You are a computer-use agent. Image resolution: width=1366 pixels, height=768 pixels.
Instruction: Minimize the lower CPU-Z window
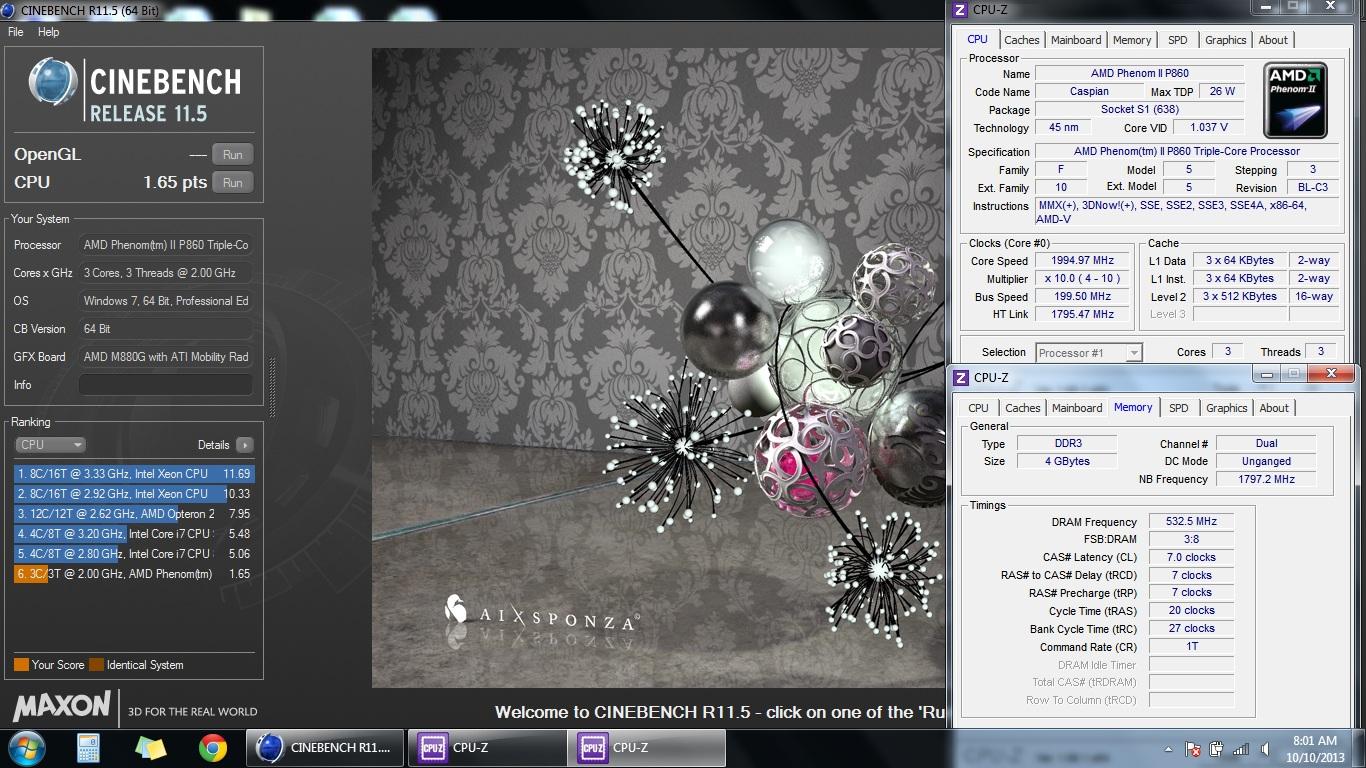pos(1265,374)
